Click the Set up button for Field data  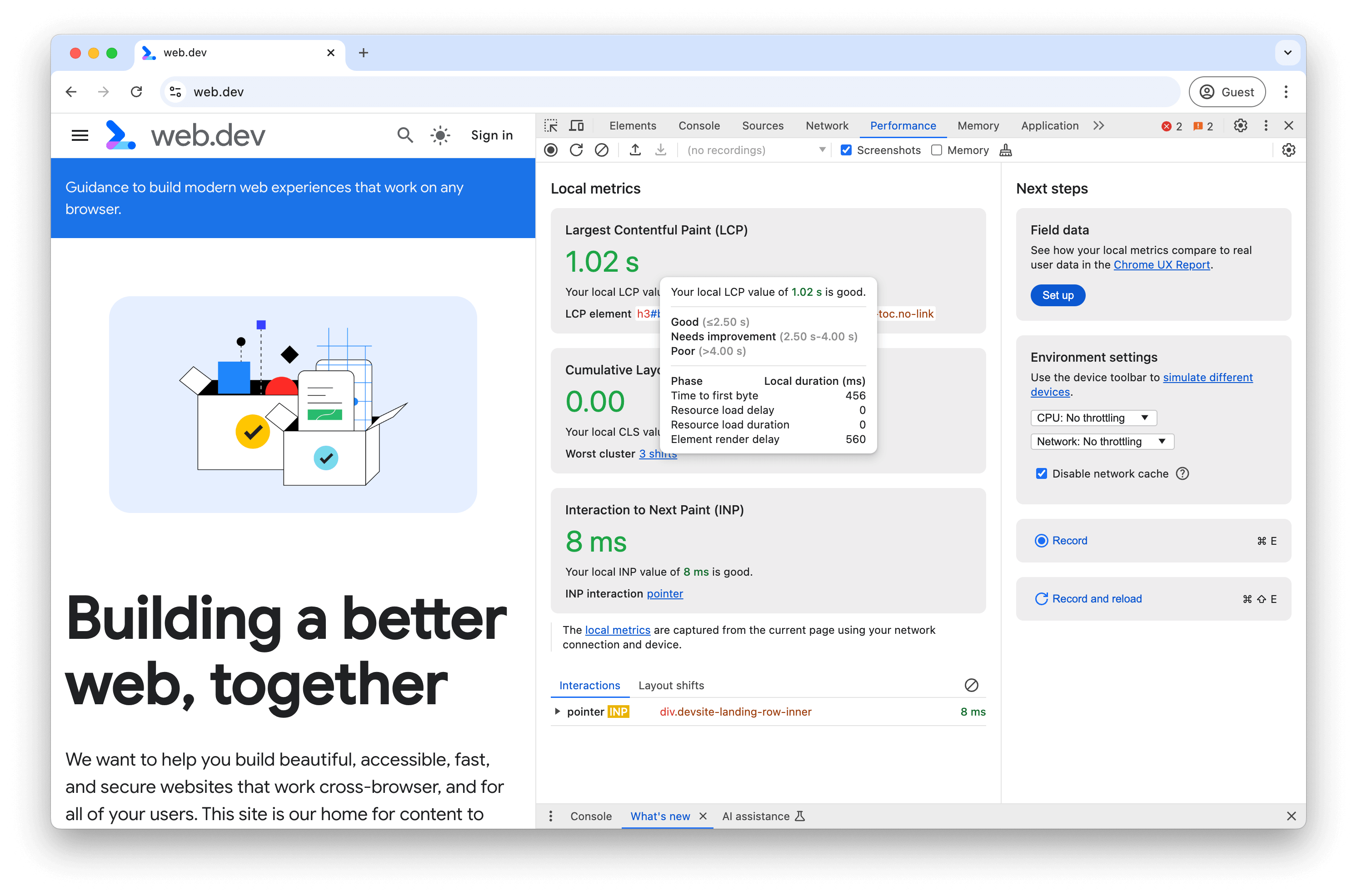point(1058,295)
